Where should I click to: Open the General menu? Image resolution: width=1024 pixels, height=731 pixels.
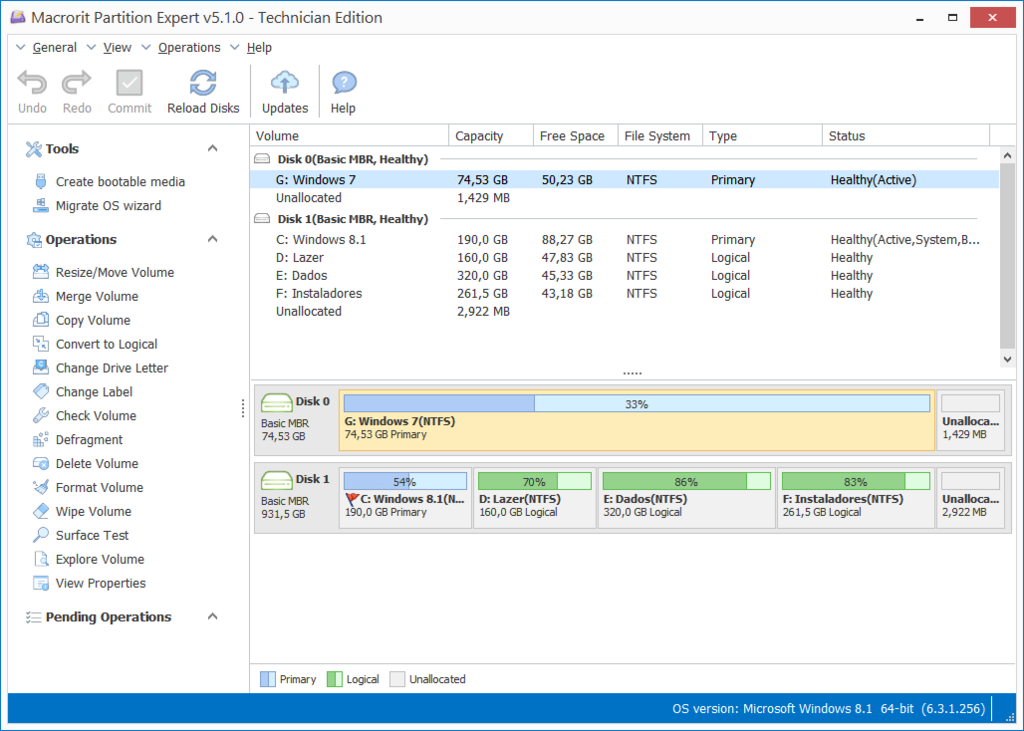(x=54, y=48)
